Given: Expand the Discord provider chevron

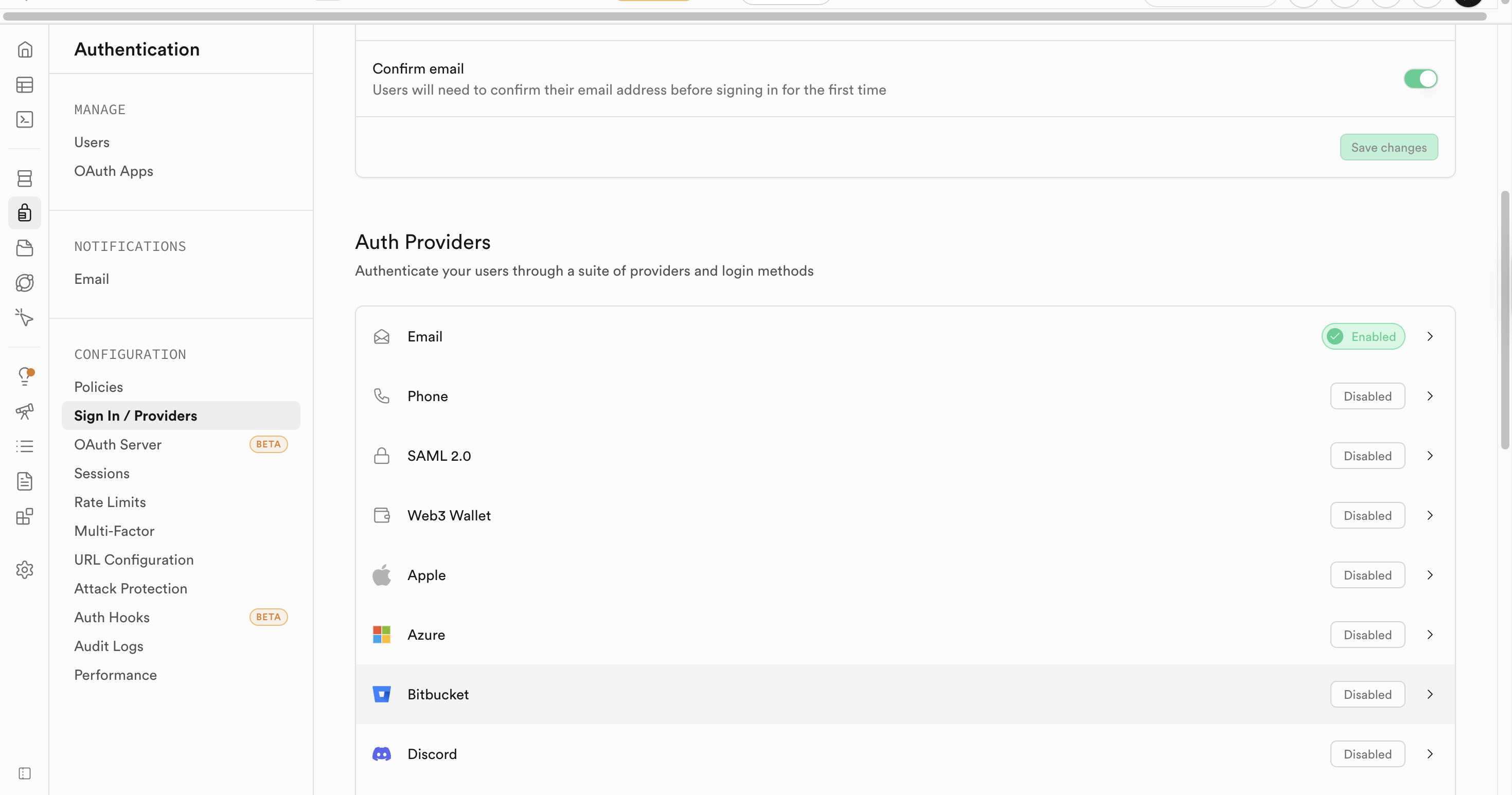Looking at the screenshot, I should pyautogui.click(x=1430, y=754).
